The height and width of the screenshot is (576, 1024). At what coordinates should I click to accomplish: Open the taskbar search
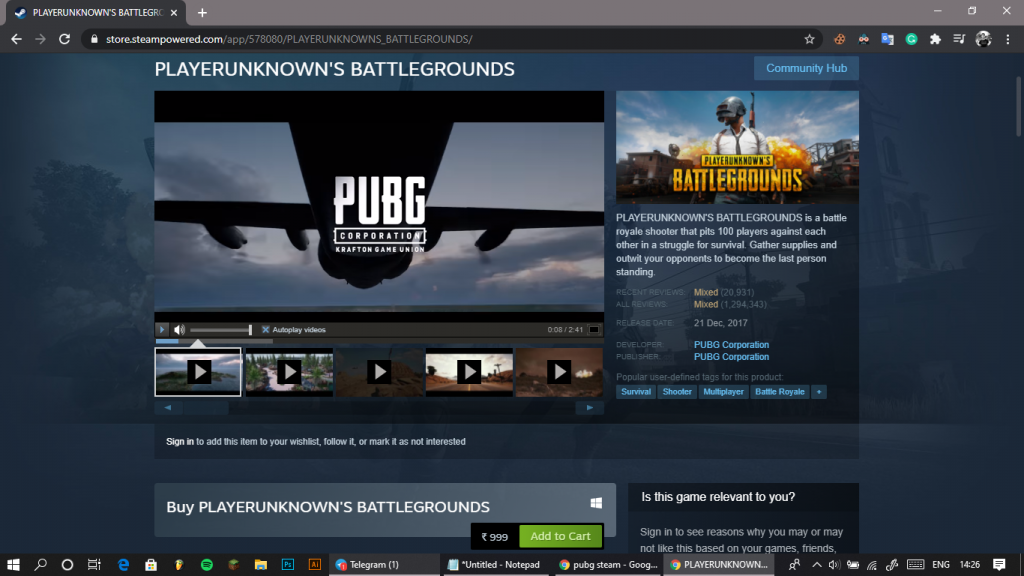(40, 564)
